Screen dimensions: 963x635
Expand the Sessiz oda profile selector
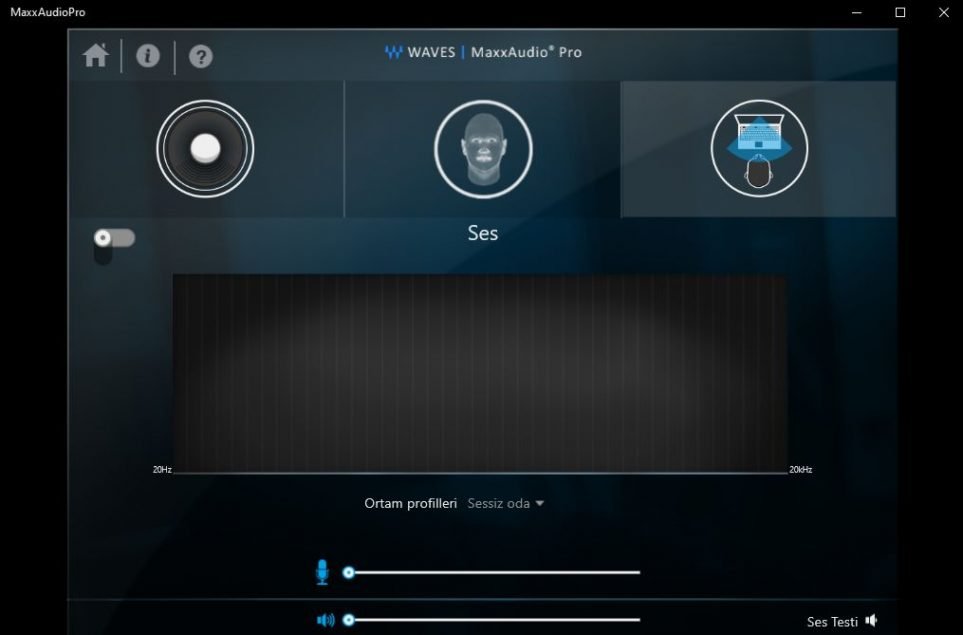(x=497, y=503)
